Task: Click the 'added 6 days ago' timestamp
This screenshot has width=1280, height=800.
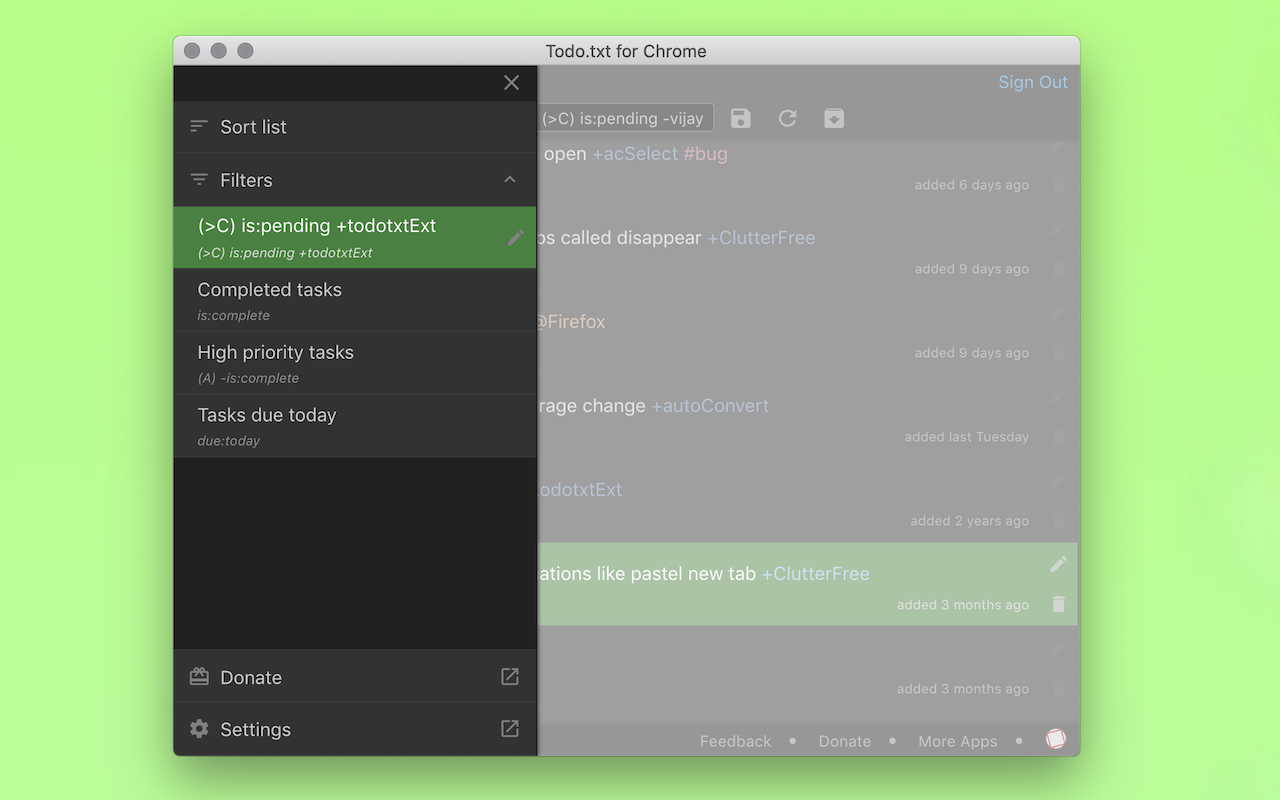Action: (971, 185)
